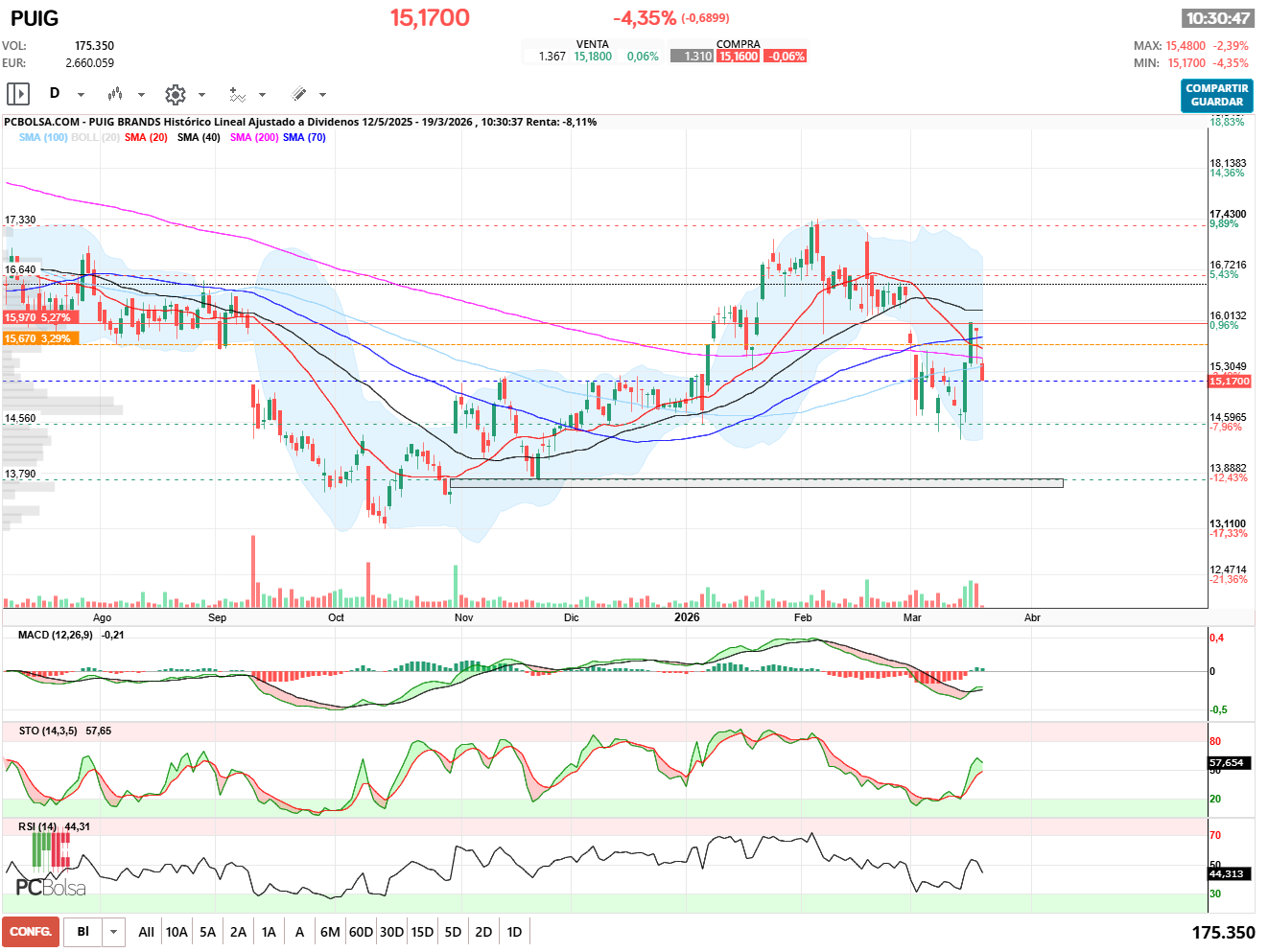
Task: Select the All time range
Action: (146, 932)
